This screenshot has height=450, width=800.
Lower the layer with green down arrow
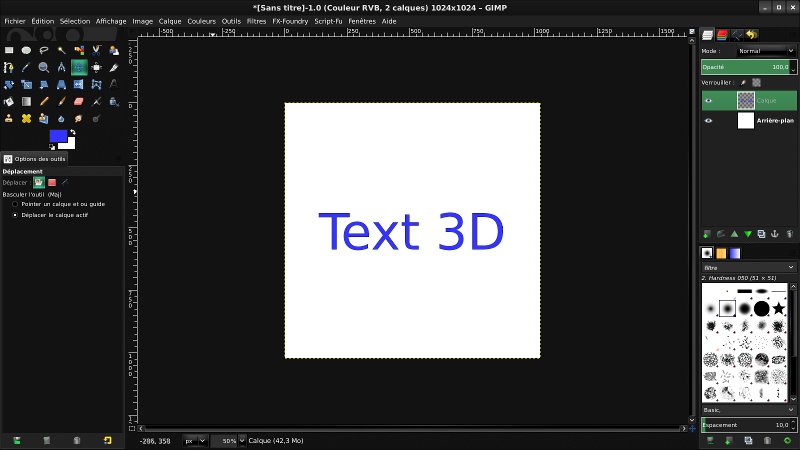click(x=748, y=234)
